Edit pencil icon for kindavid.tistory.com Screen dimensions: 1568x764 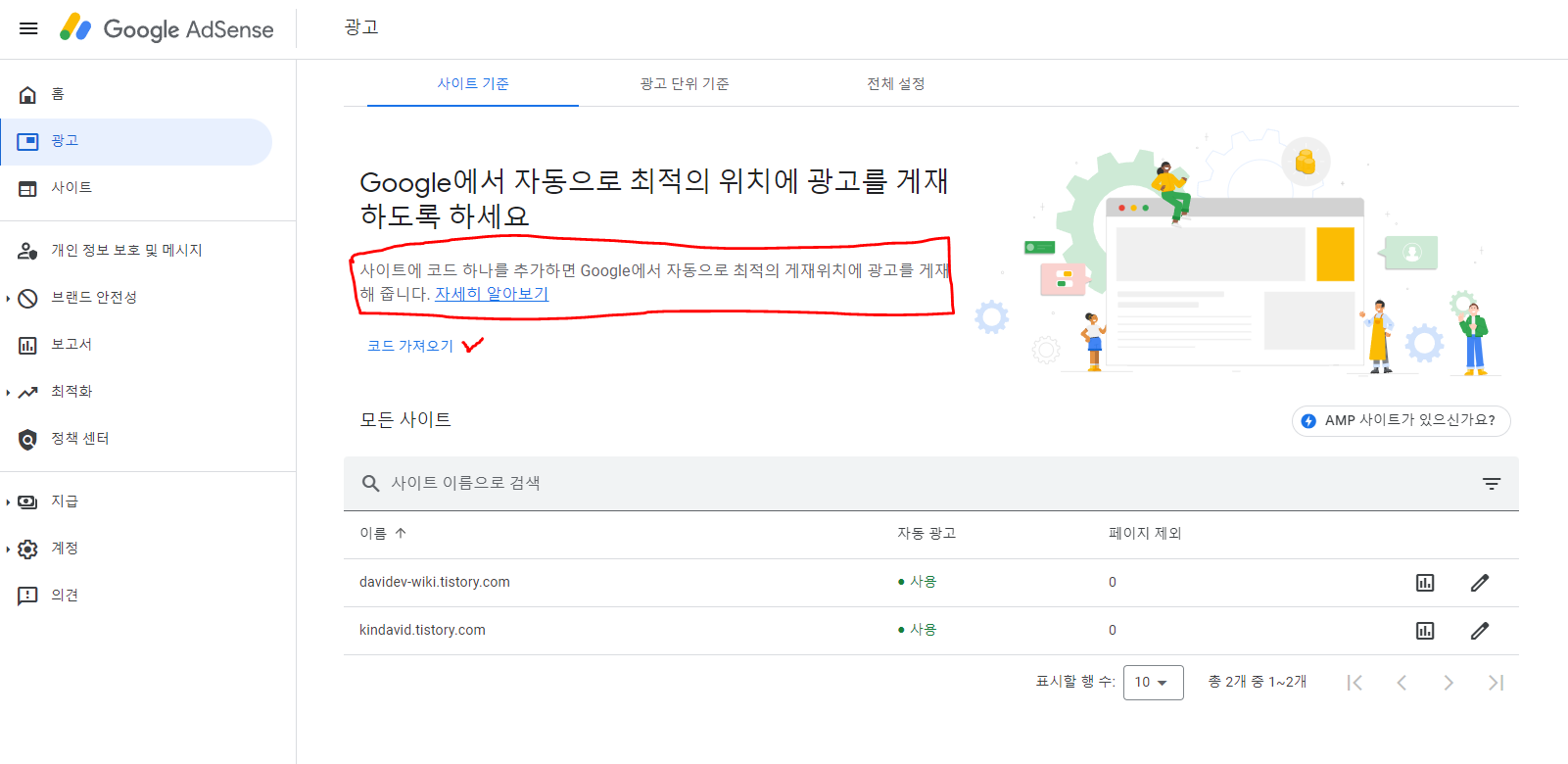coord(1480,631)
